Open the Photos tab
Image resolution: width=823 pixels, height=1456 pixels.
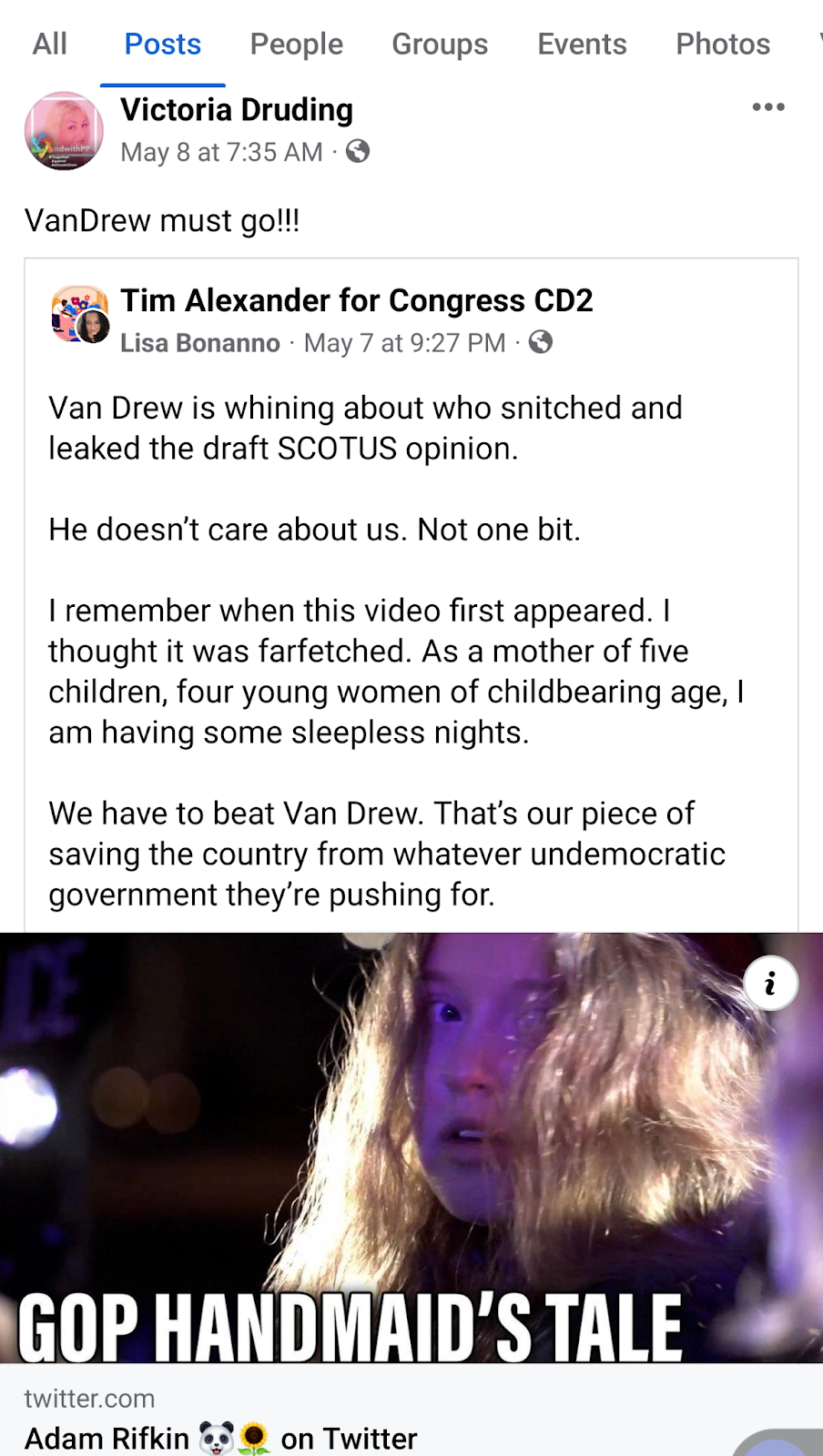723,44
